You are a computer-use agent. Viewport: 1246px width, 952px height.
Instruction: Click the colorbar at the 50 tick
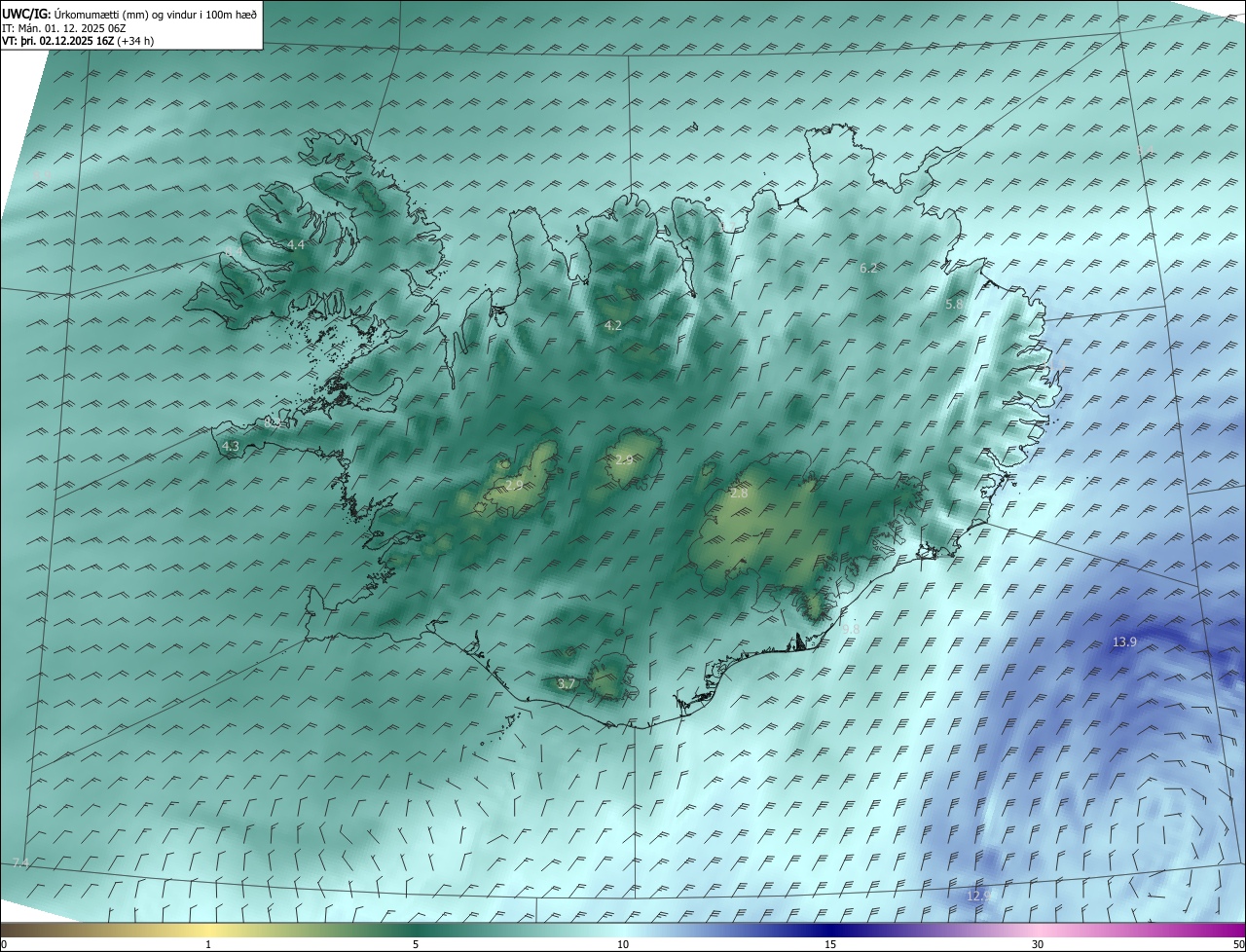(1238, 944)
